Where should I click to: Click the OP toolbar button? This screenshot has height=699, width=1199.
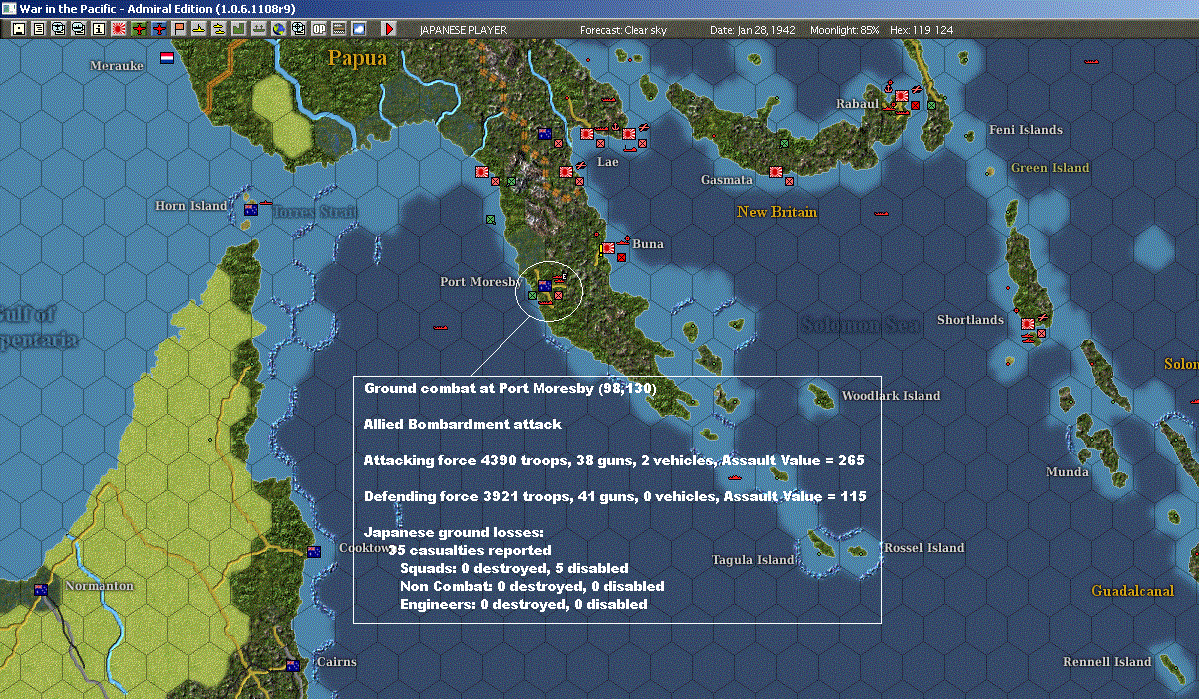click(x=318, y=29)
